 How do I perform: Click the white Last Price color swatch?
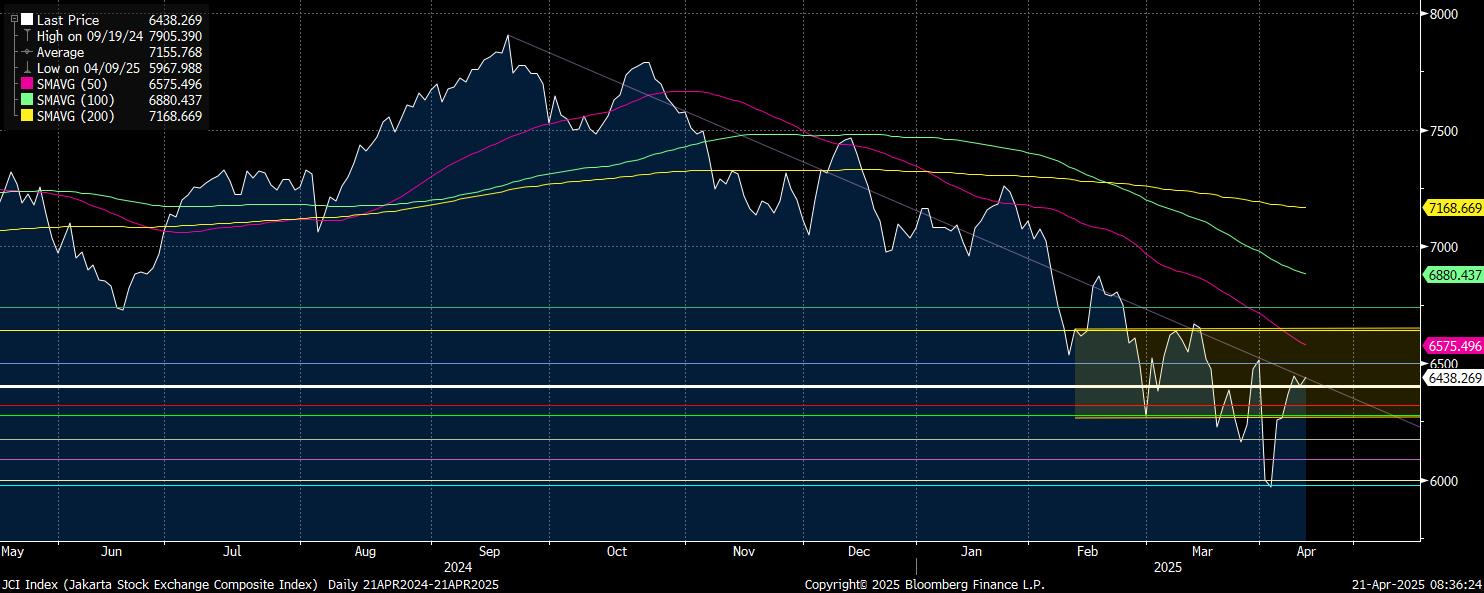[x=27, y=19]
